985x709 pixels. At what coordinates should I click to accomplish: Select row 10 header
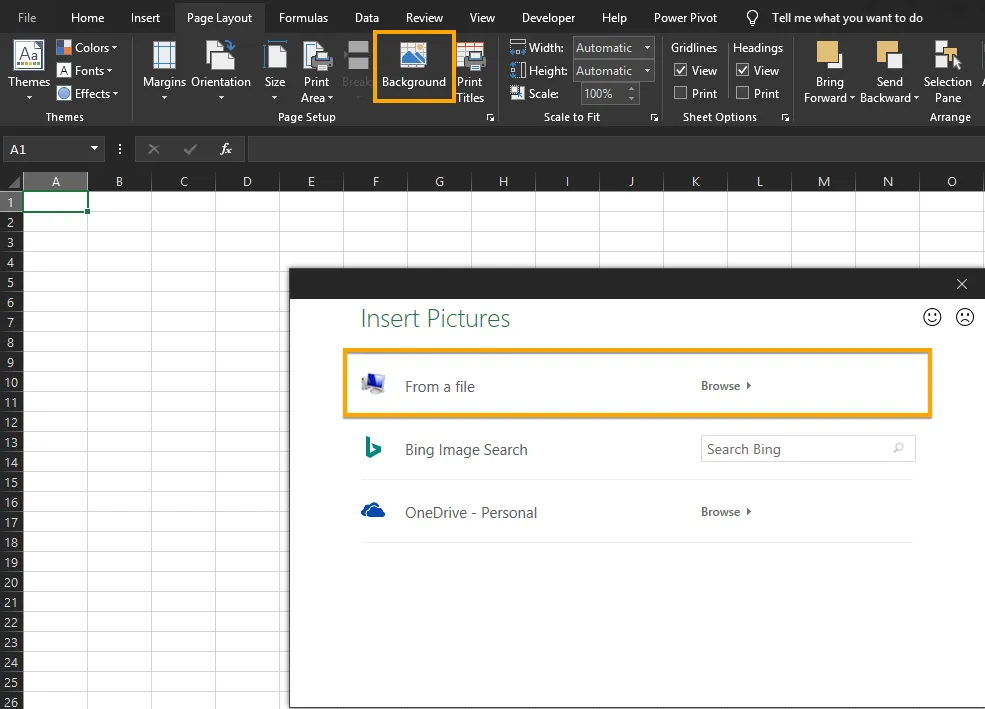(x=11, y=382)
